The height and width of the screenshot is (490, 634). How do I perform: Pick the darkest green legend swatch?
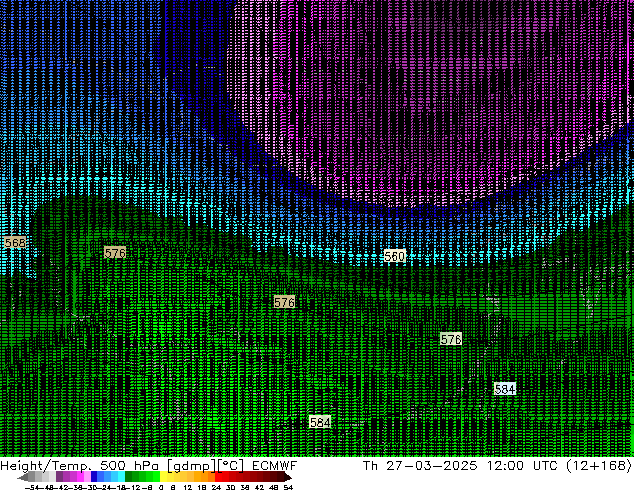click(x=128, y=476)
